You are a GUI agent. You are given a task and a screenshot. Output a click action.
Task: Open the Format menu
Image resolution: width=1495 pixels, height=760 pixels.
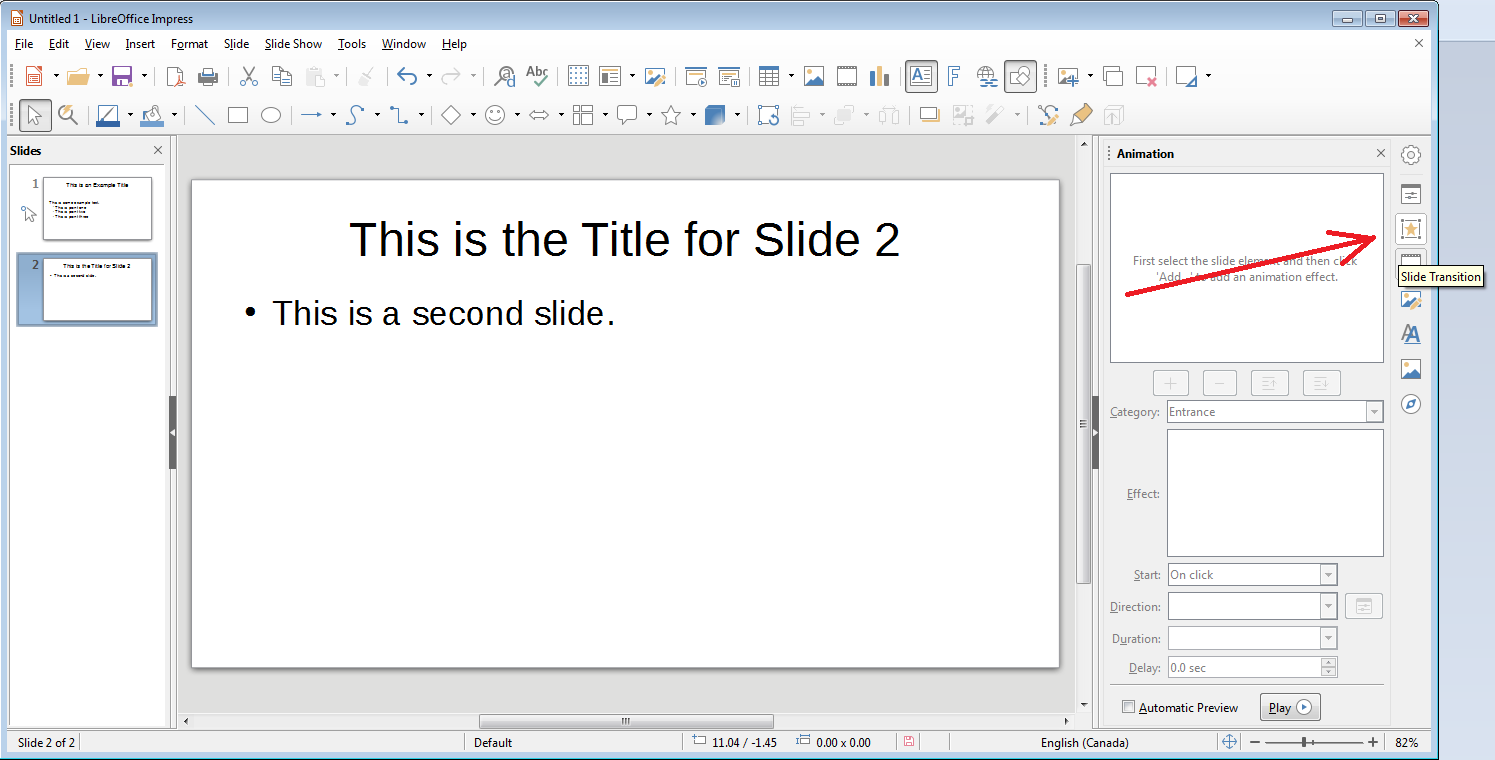coord(189,44)
